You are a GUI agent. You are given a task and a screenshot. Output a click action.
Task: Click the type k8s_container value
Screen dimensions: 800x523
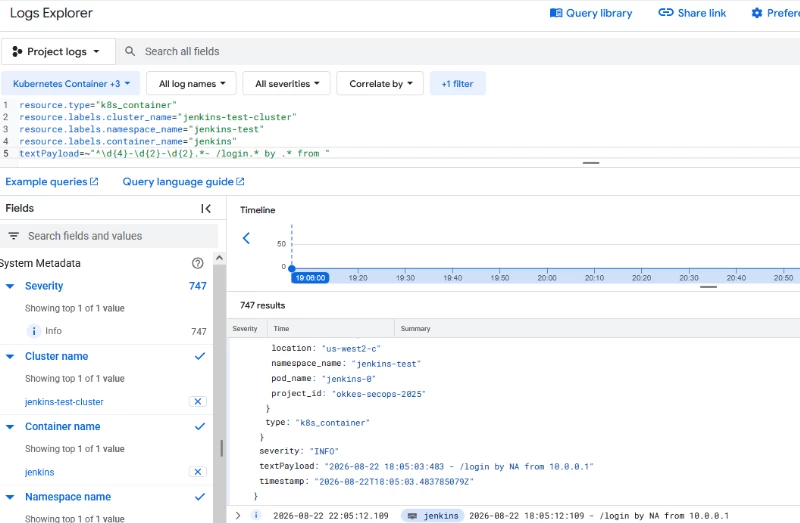pos(333,423)
